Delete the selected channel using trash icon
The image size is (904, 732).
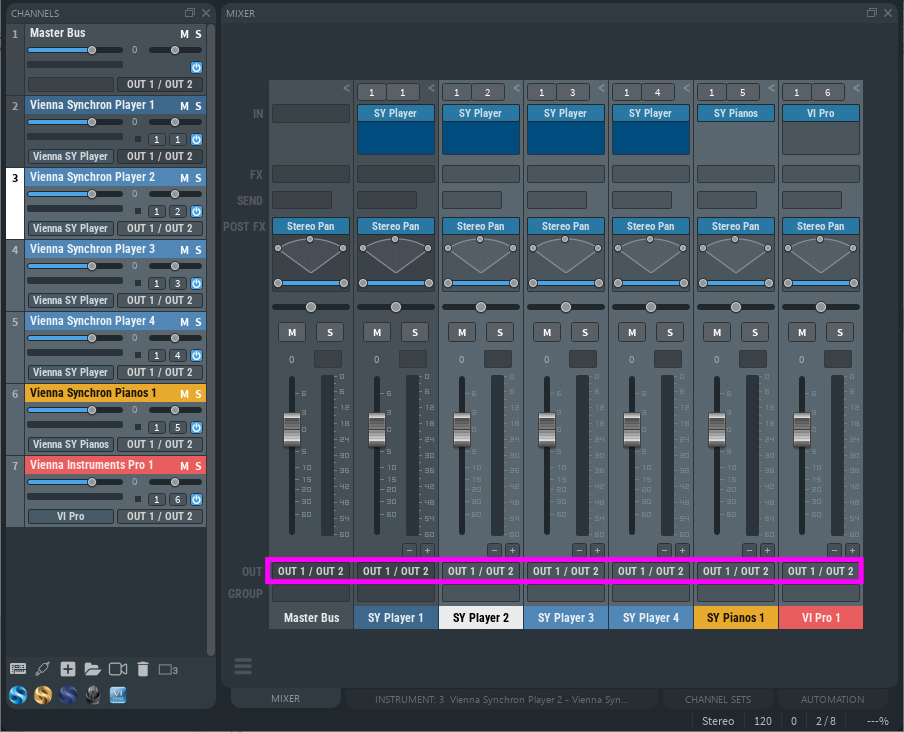(x=143, y=669)
